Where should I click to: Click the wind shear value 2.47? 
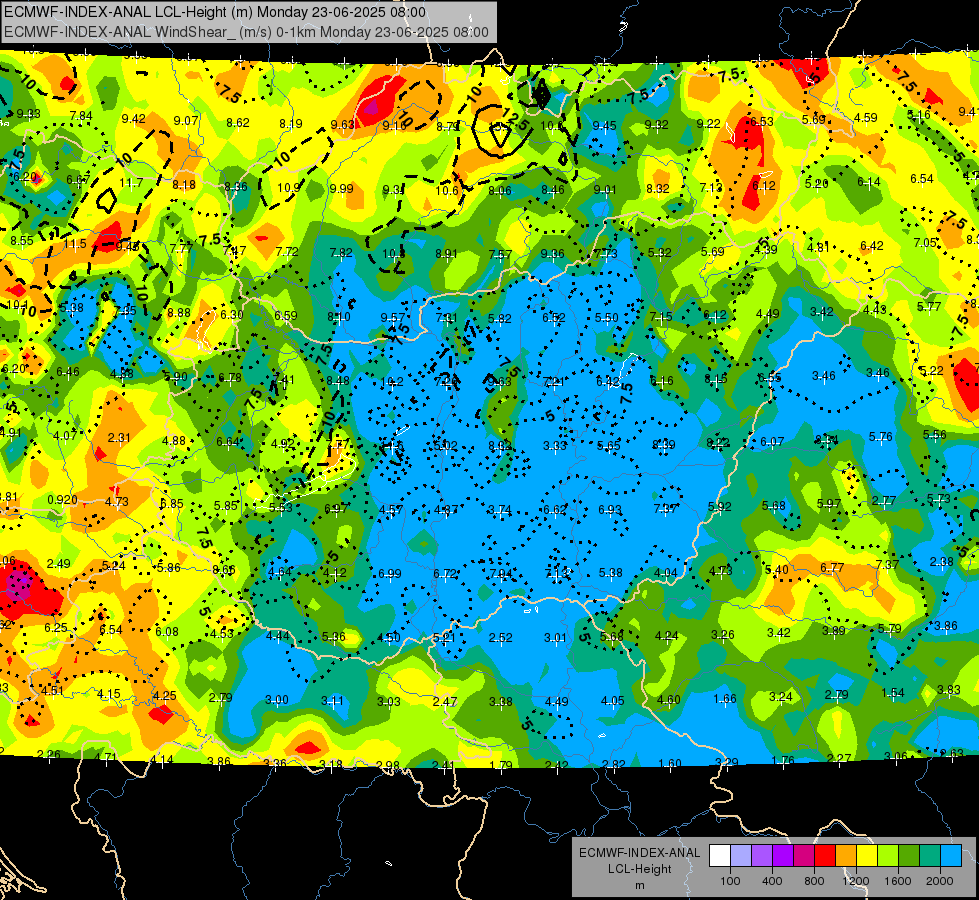pos(445,702)
